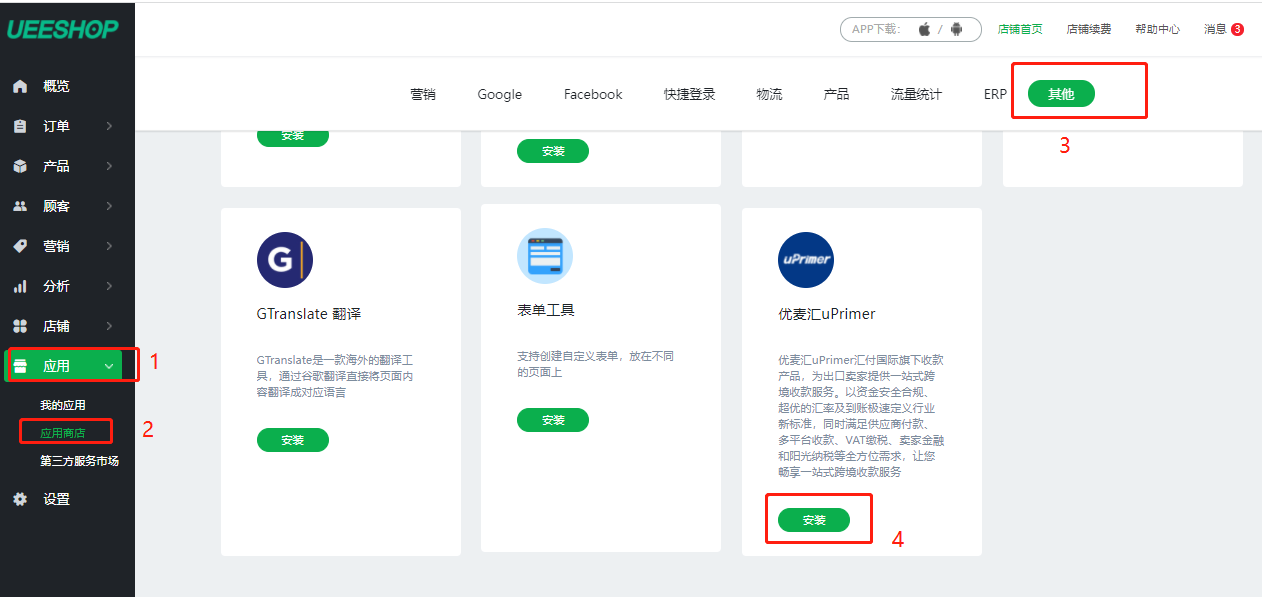Click the 分析 bar chart icon

pyautogui.click(x=20, y=287)
